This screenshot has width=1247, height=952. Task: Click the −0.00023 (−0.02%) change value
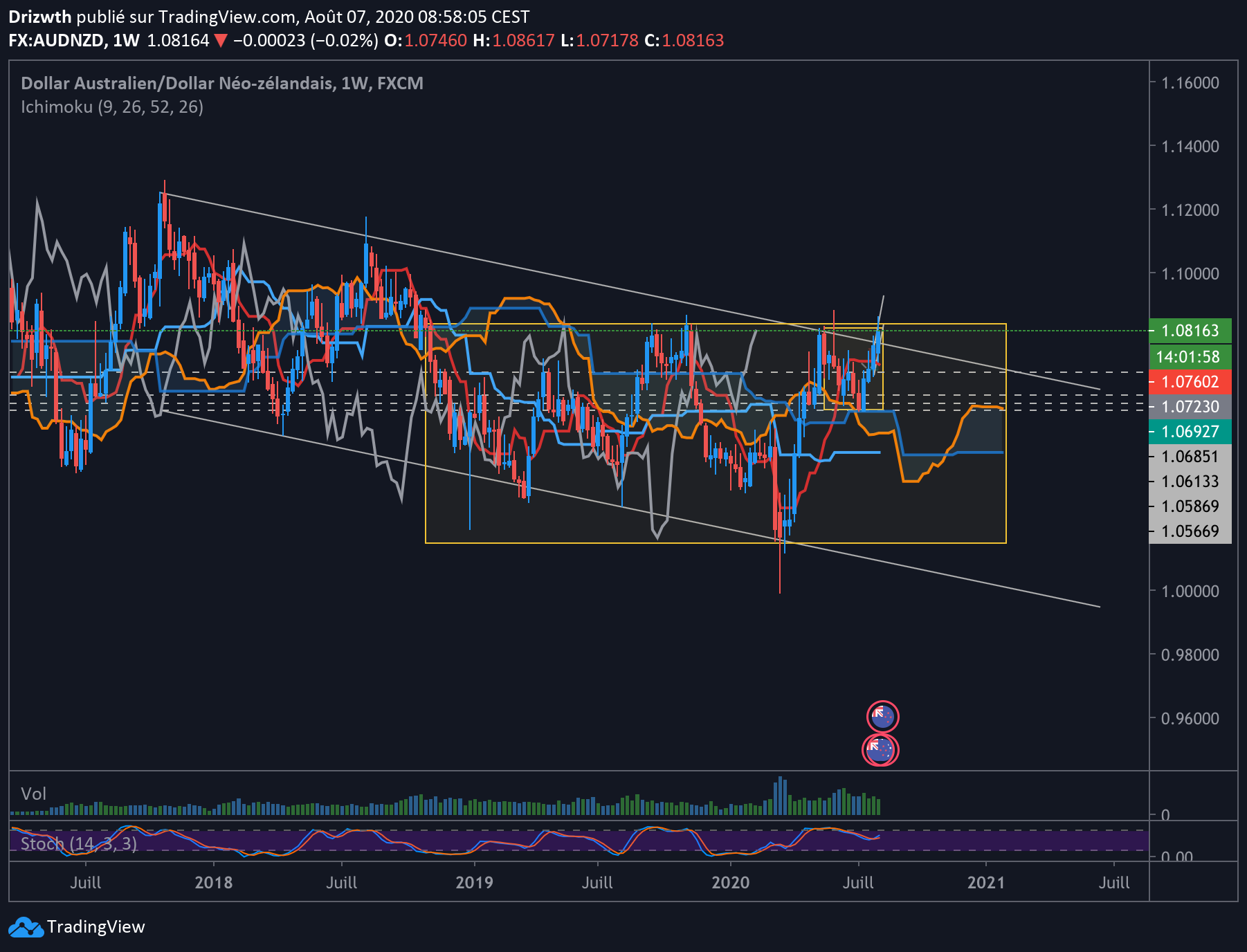click(305, 41)
